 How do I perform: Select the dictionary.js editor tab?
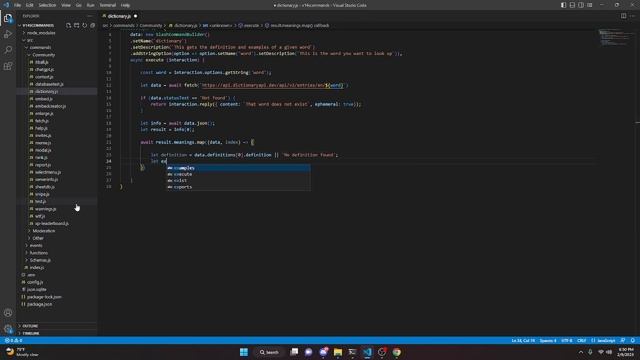click(119, 16)
